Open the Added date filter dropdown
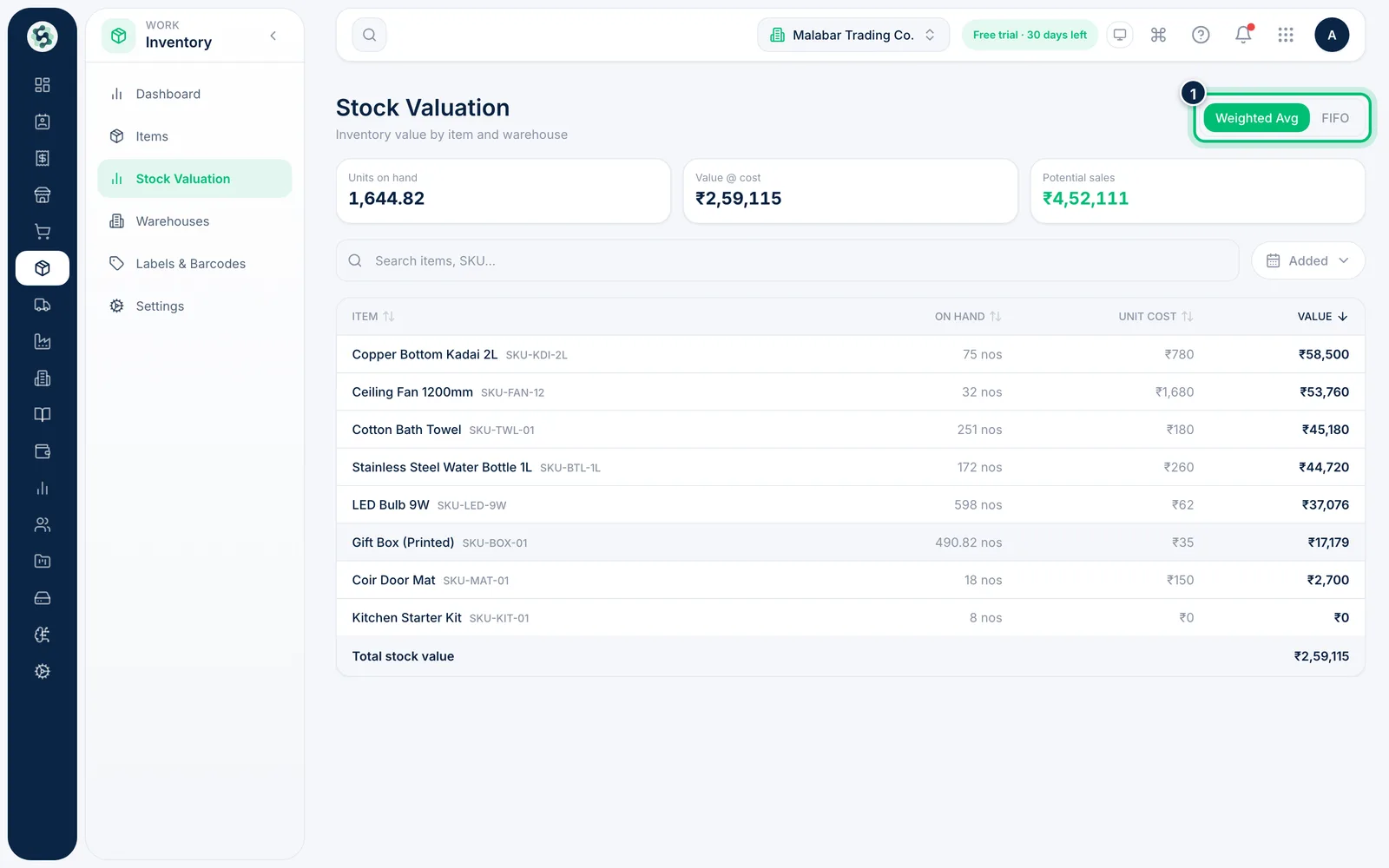Image resolution: width=1389 pixels, height=868 pixels. point(1307,260)
